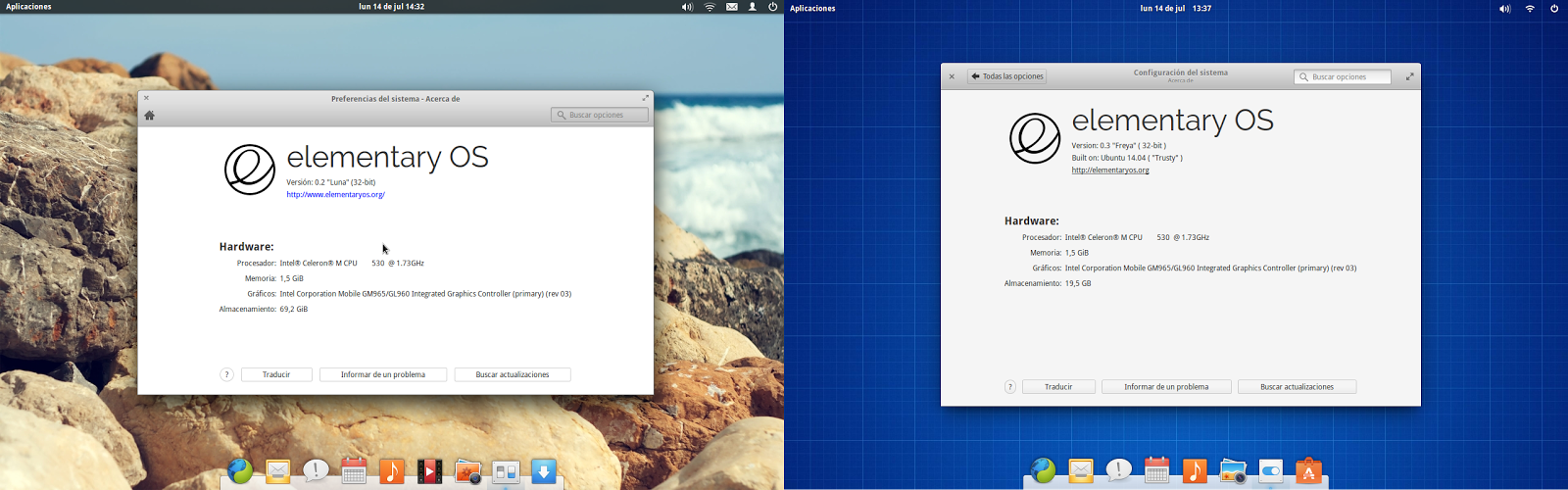Go back to Todas las opciones

click(1006, 76)
